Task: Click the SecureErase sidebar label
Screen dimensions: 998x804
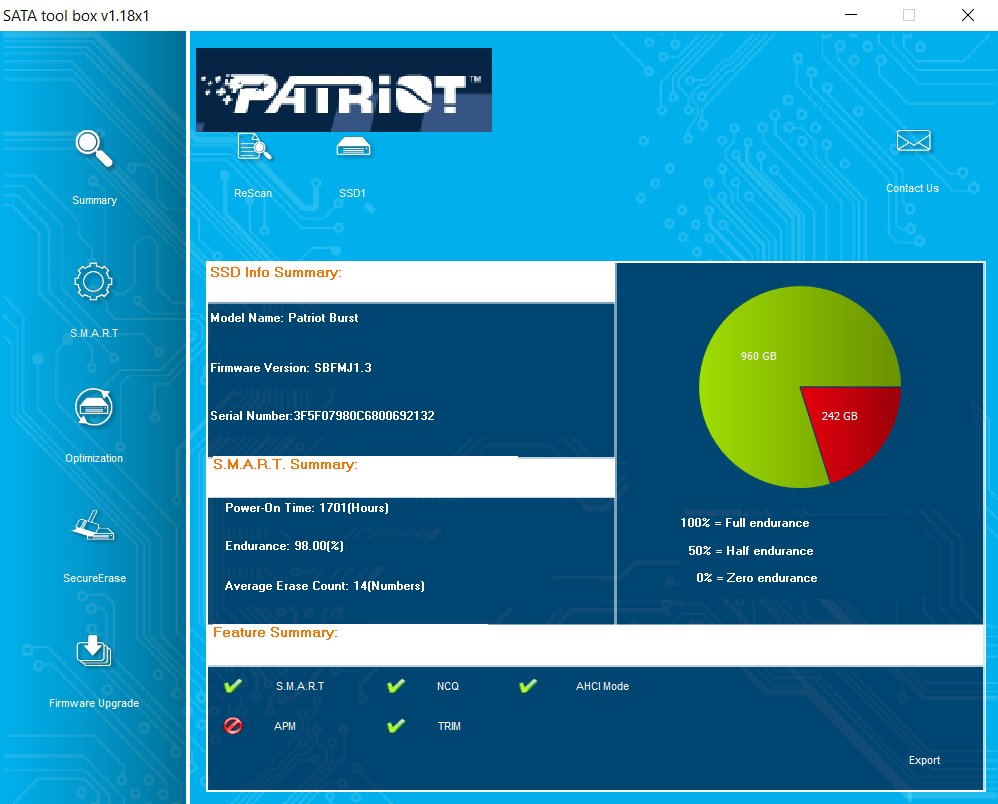Action: 94,578
